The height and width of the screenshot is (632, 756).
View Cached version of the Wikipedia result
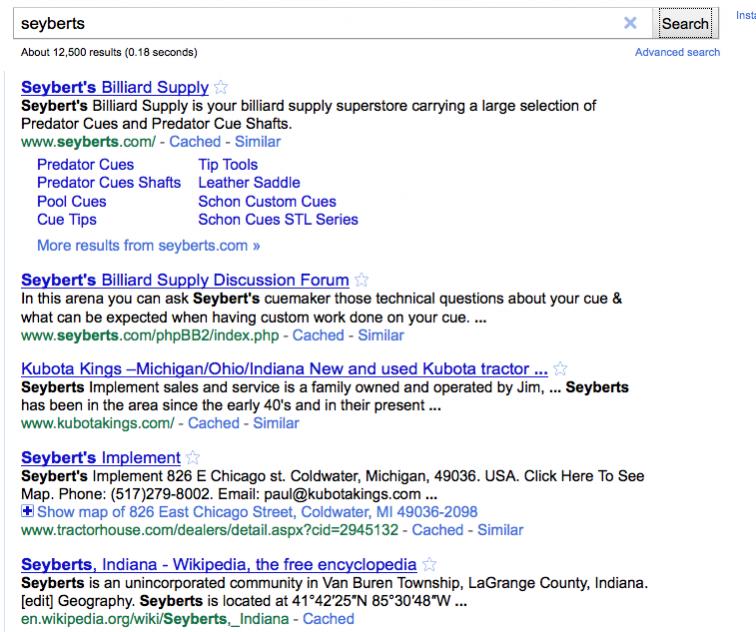[328, 619]
